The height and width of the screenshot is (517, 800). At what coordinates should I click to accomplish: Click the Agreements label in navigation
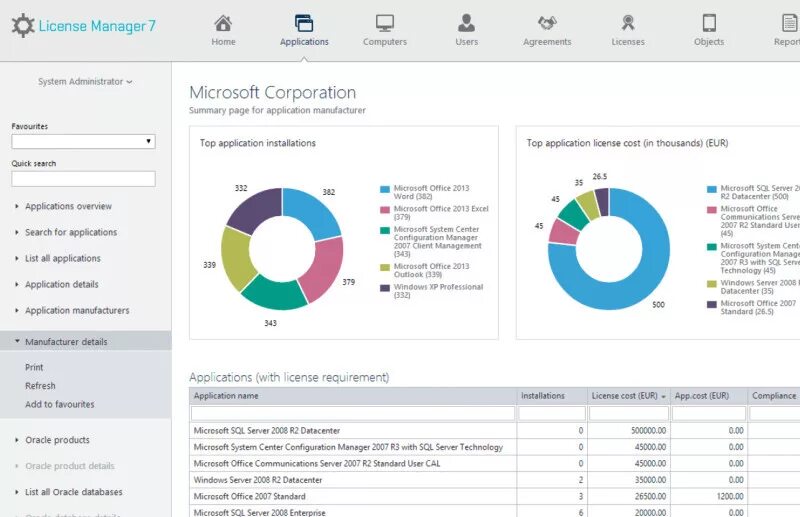click(x=547, y=42)
